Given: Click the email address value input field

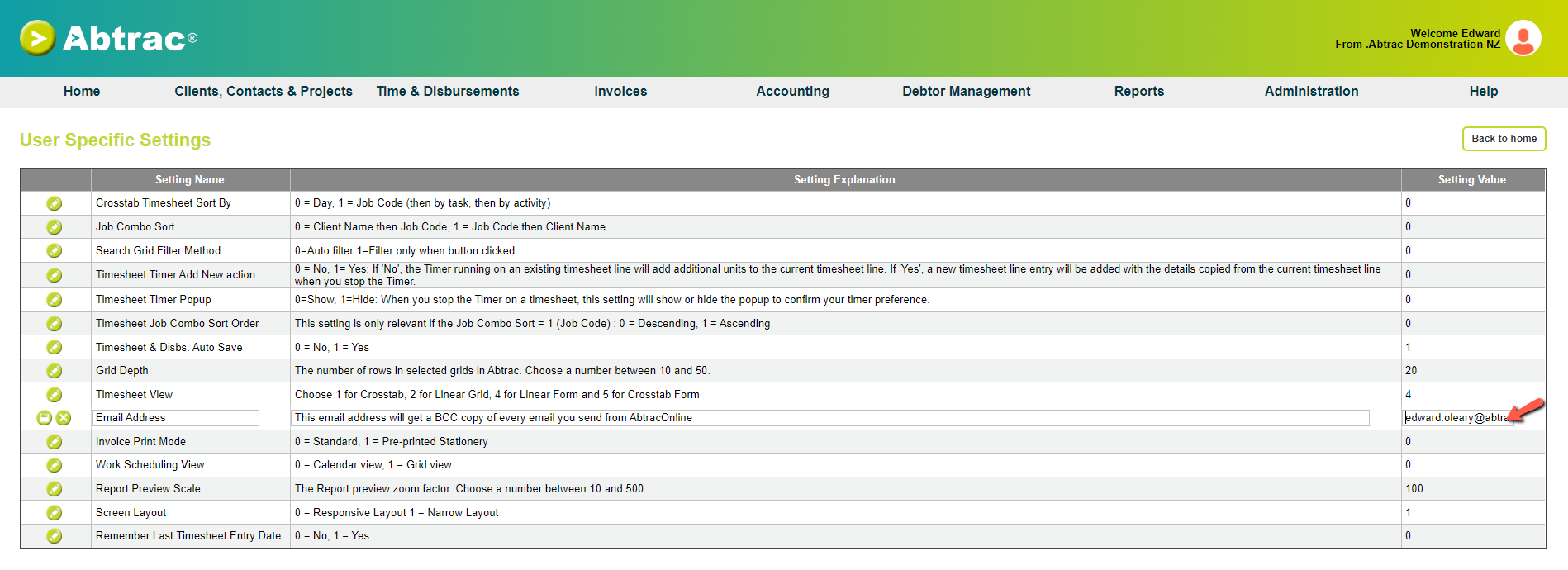Looking at the screenshot, I should tap(1459, 418).
